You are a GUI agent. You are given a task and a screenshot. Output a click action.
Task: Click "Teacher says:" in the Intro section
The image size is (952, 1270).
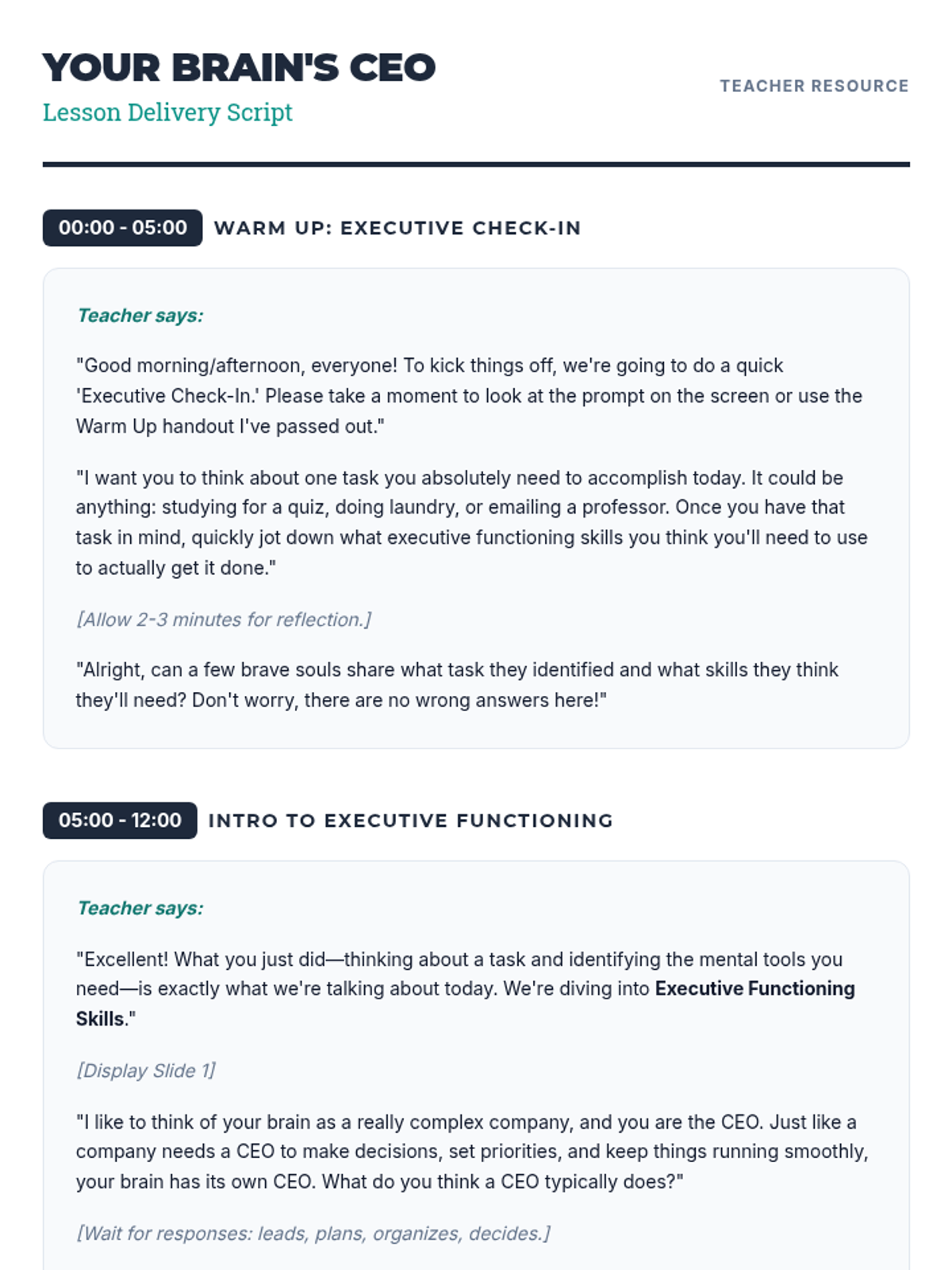[x=140, y=908]
